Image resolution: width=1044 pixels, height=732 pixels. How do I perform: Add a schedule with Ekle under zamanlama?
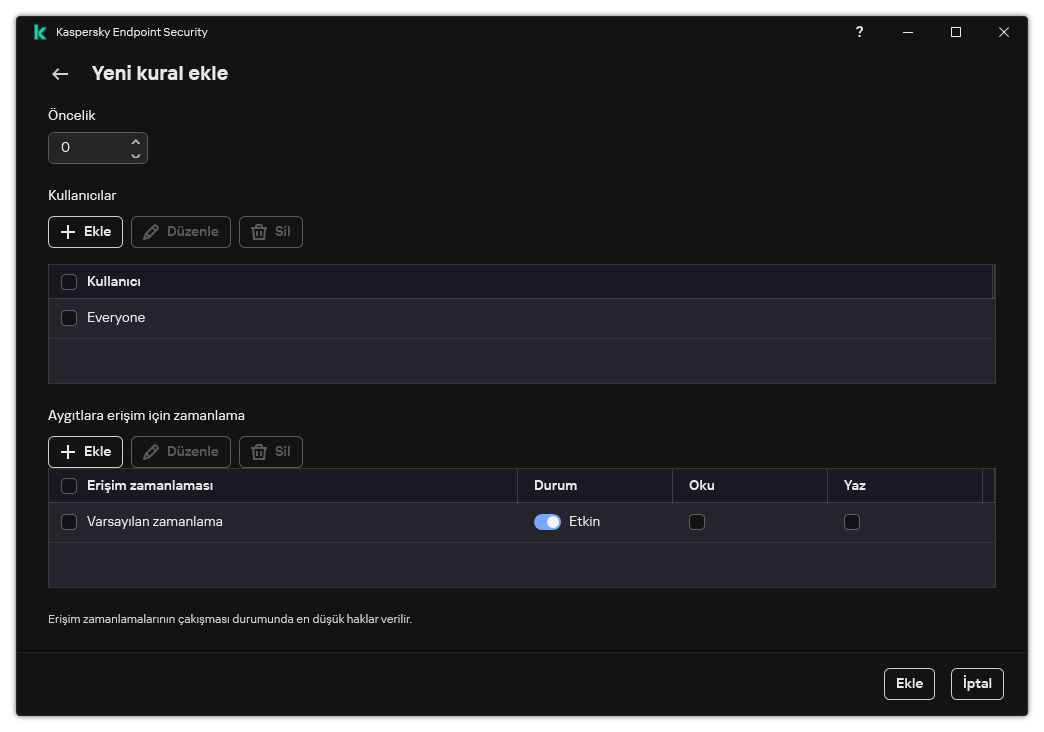(85, 452)
